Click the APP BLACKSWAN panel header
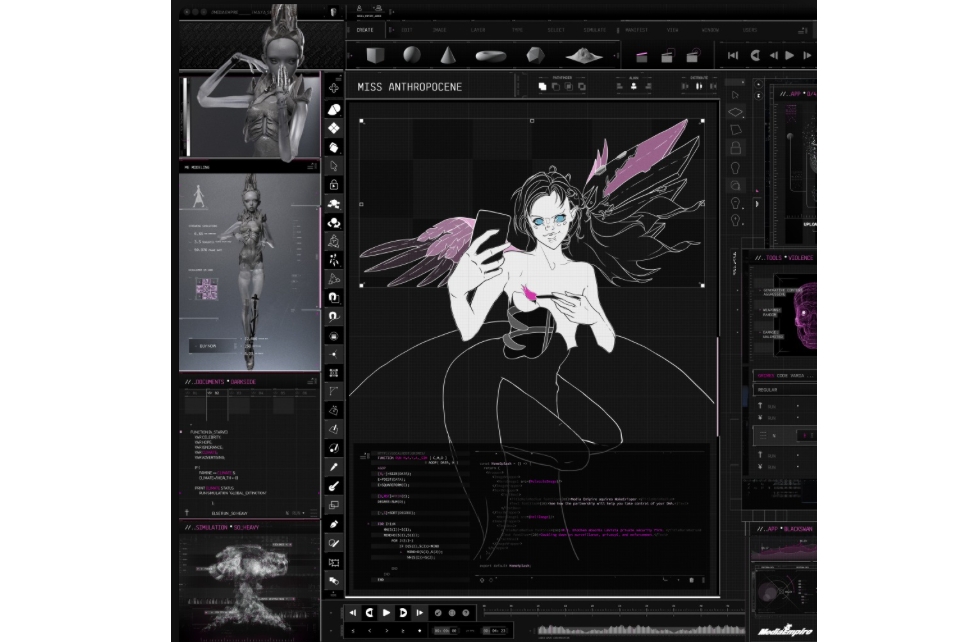Image resolution: width=970 pixels, height=642 pixels. (x=784, y=529)
